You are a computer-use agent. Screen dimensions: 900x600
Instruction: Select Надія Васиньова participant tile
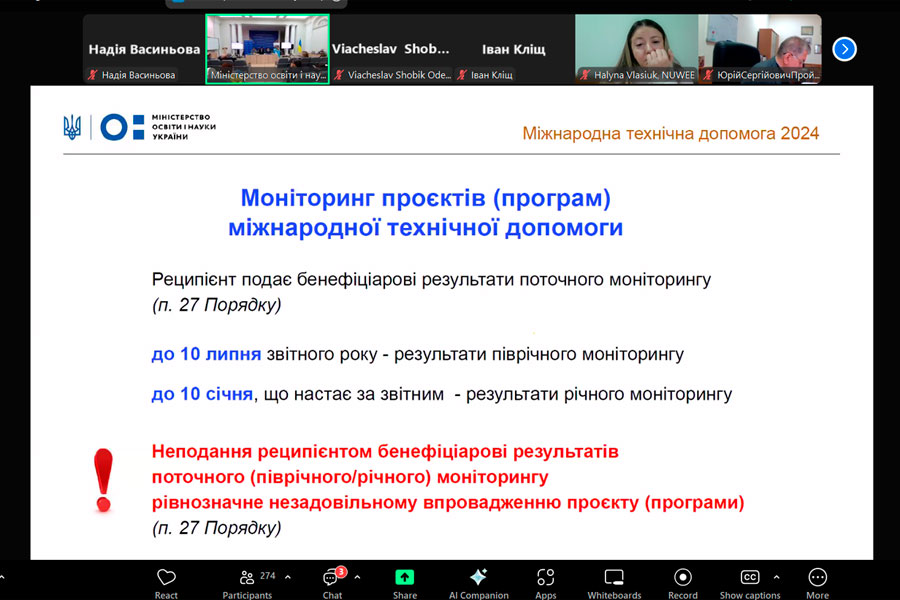coord(144,49)
